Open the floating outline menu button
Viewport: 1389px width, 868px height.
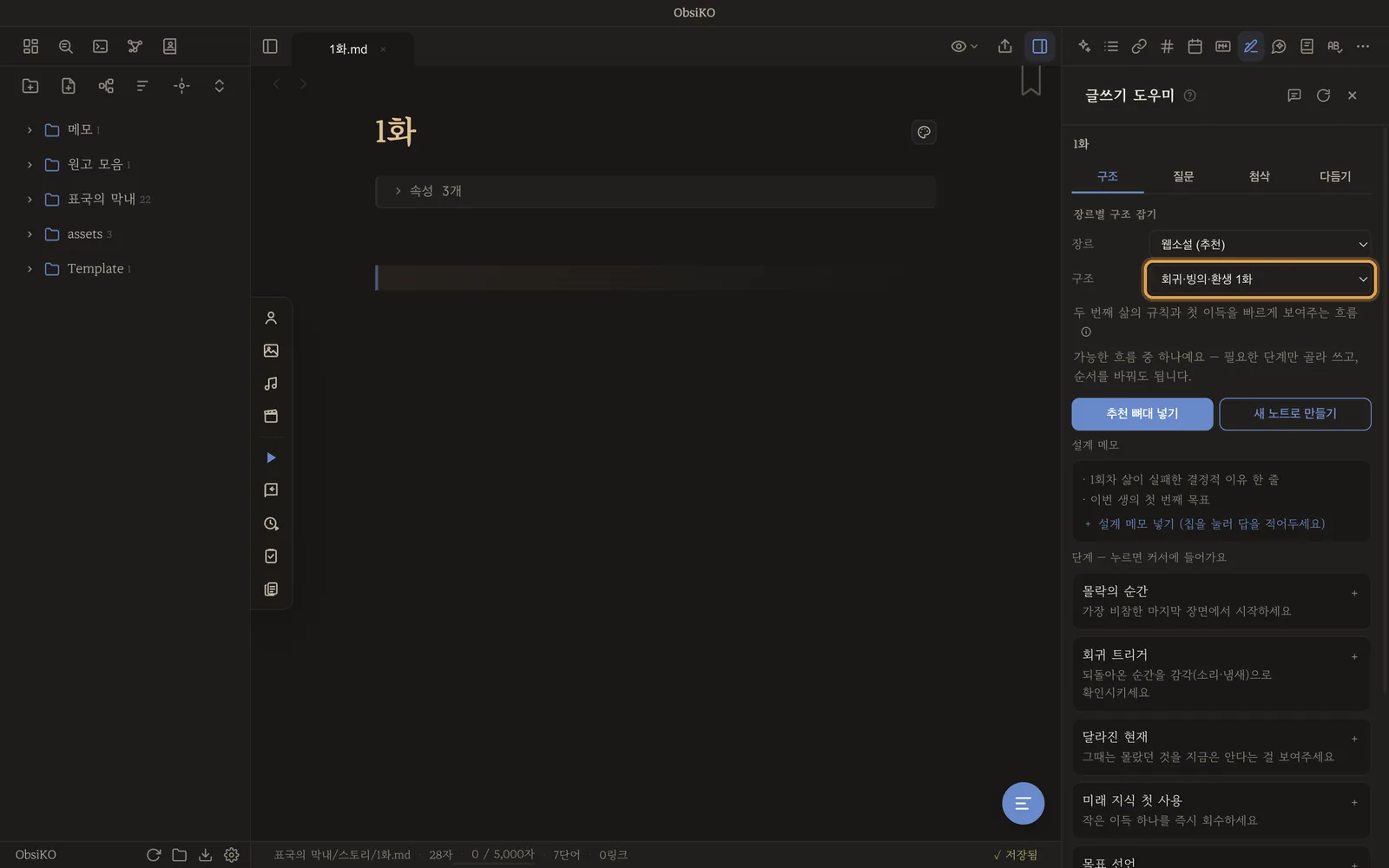(1023, 803)
